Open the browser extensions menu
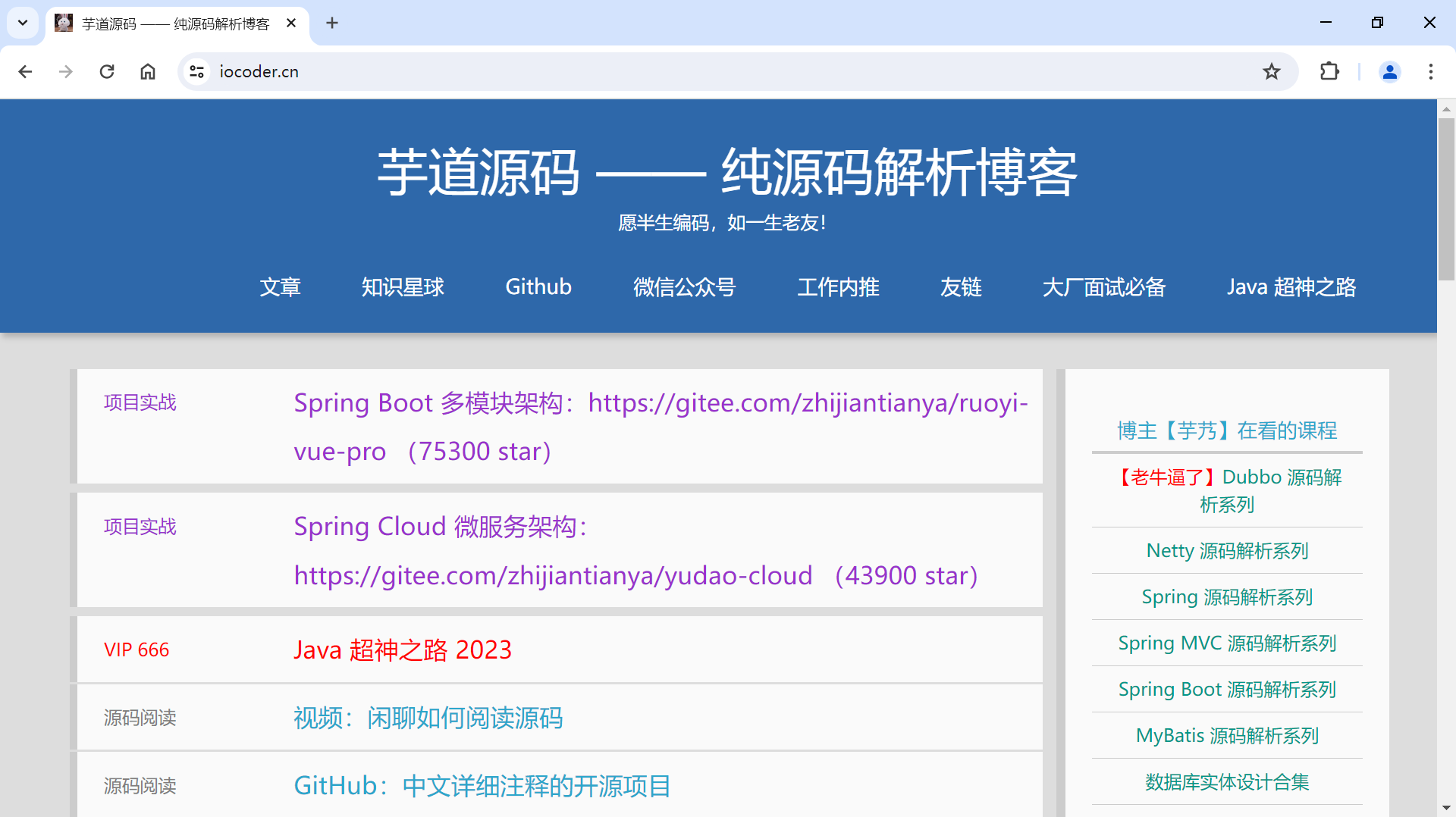This screenshot has height=817, width=1456. pos(1329,71)
